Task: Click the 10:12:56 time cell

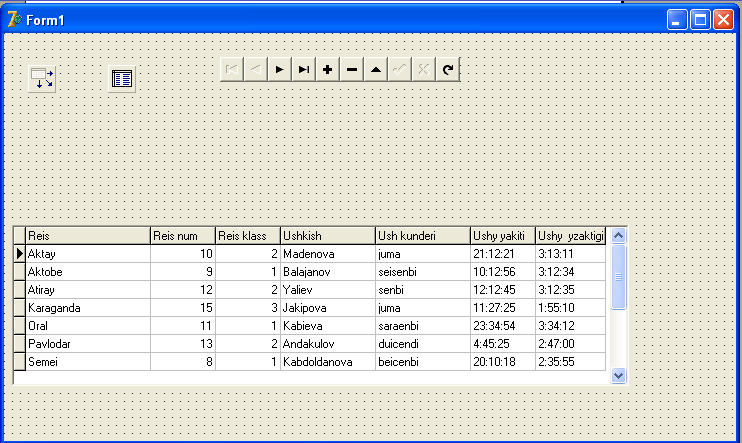Action: (x=503, y=272)
